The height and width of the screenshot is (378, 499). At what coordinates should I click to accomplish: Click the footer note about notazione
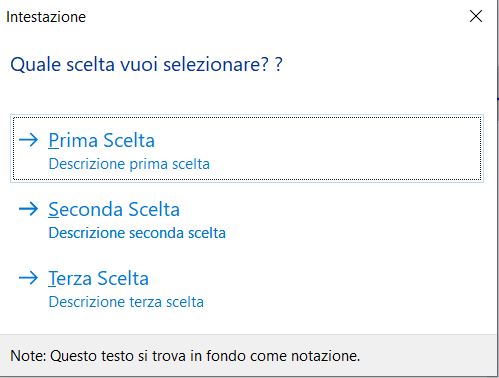coord(185,356)
